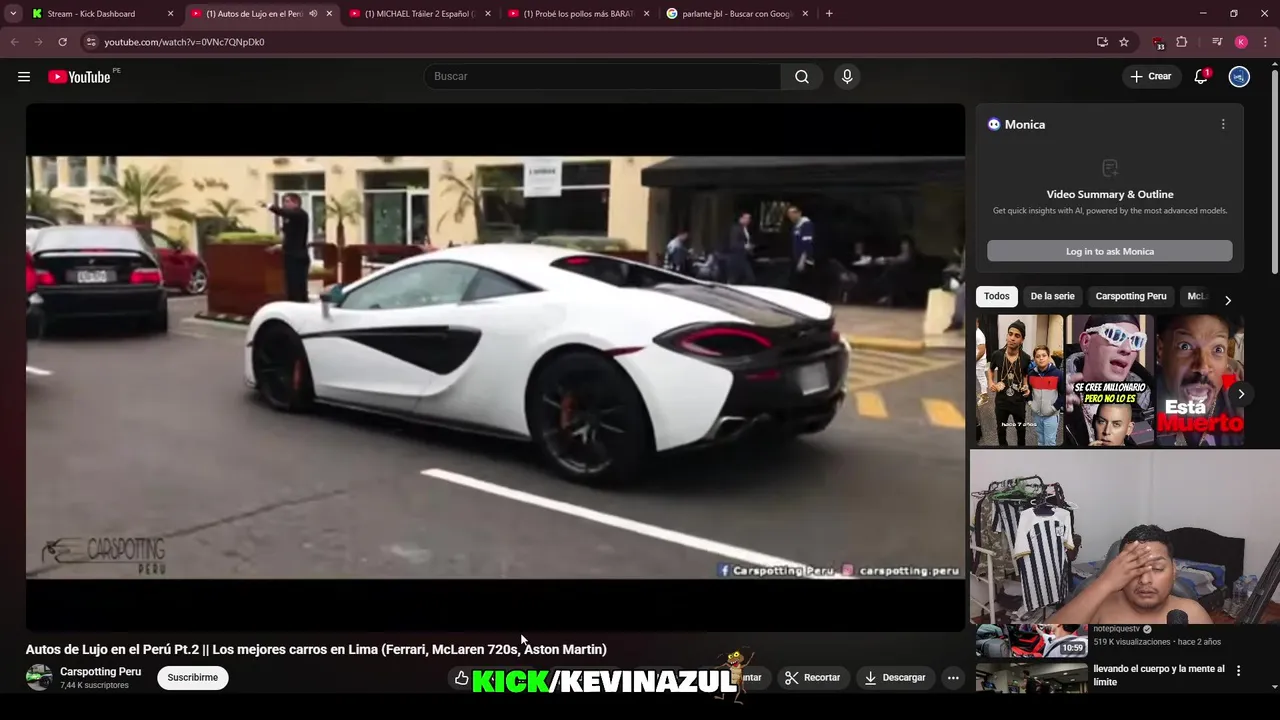Screen dimensions: 1280x720
Task: Open red extension icon with badge
Action: [1158, 43]
